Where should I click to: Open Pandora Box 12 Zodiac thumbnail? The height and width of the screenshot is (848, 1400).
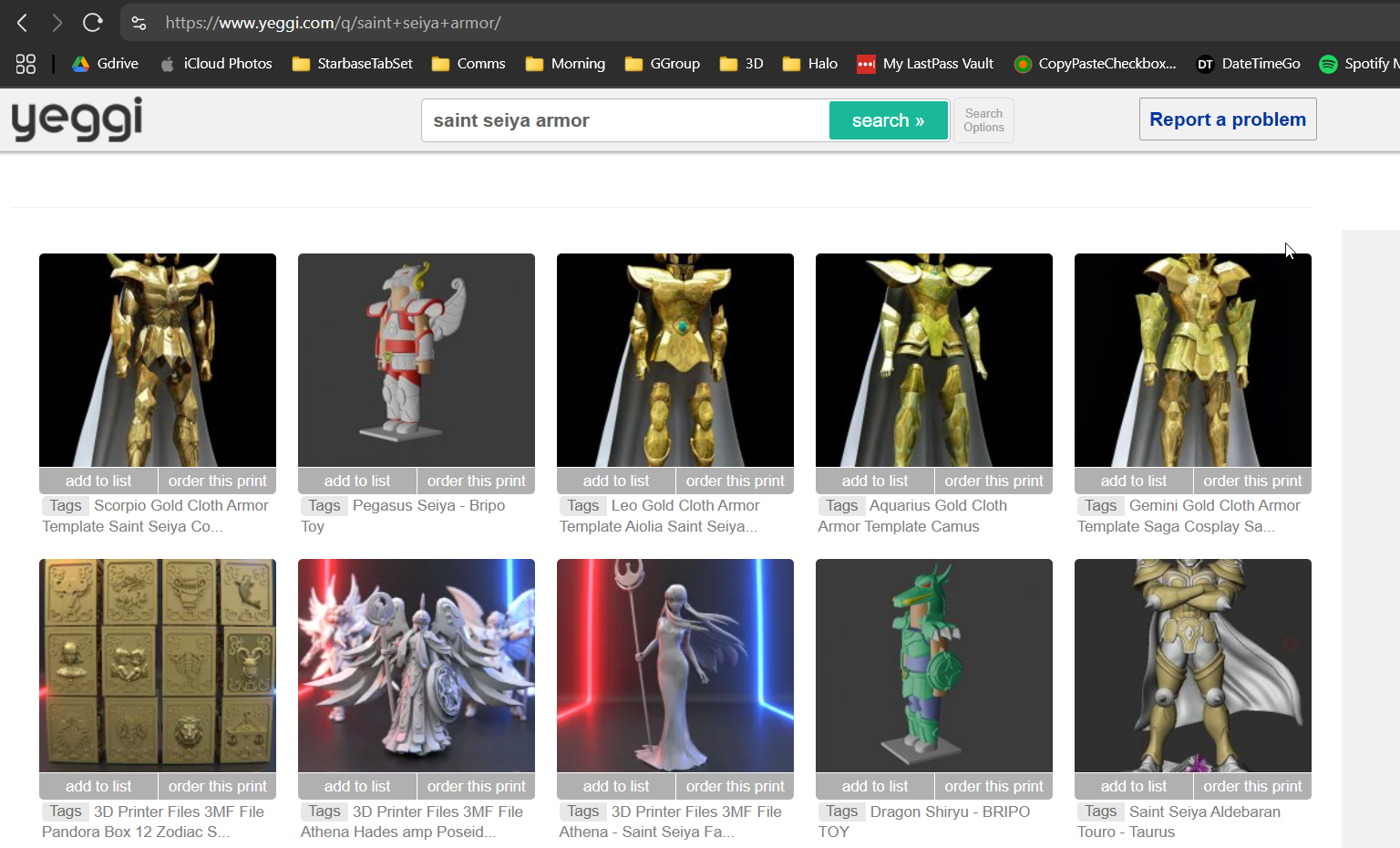click(158, 666)
